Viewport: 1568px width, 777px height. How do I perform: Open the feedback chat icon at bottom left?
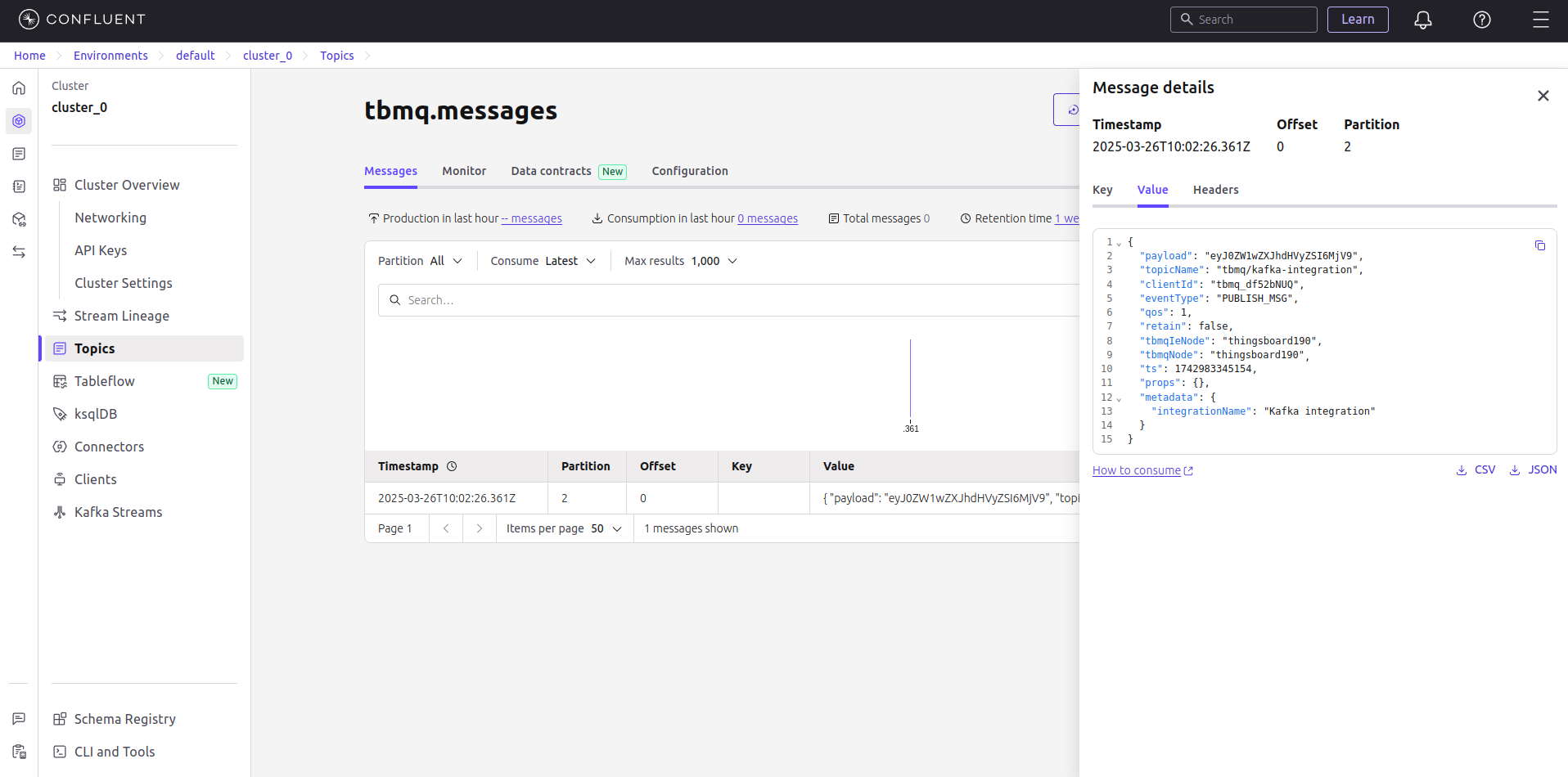pos(19,719)
